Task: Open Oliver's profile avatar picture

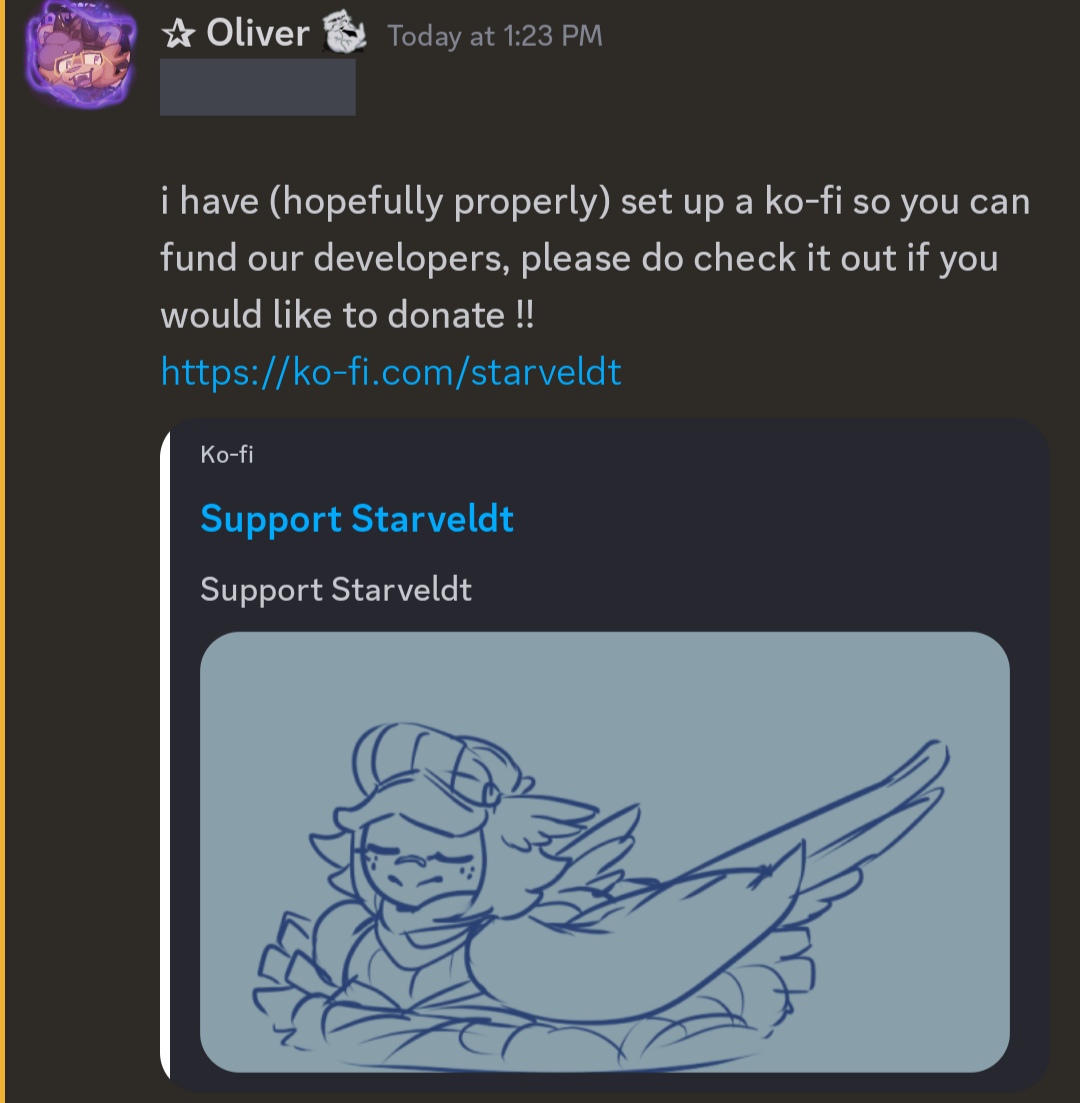Action: (x=80, y=55)
